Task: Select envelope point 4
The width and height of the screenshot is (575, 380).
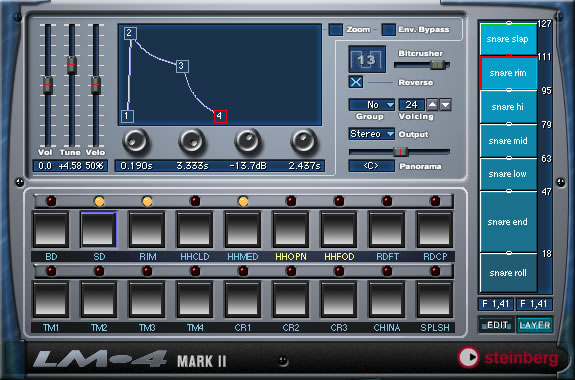Action: (220, 116)
